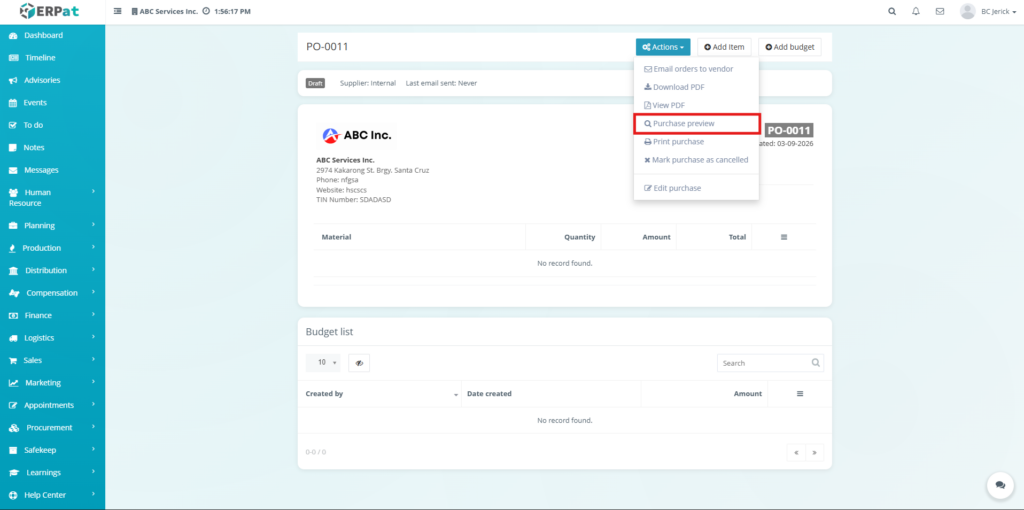This screenshot has width=1024, height=510.
Task: Open the notifications bell icon
Action: (x=916, y=11)
